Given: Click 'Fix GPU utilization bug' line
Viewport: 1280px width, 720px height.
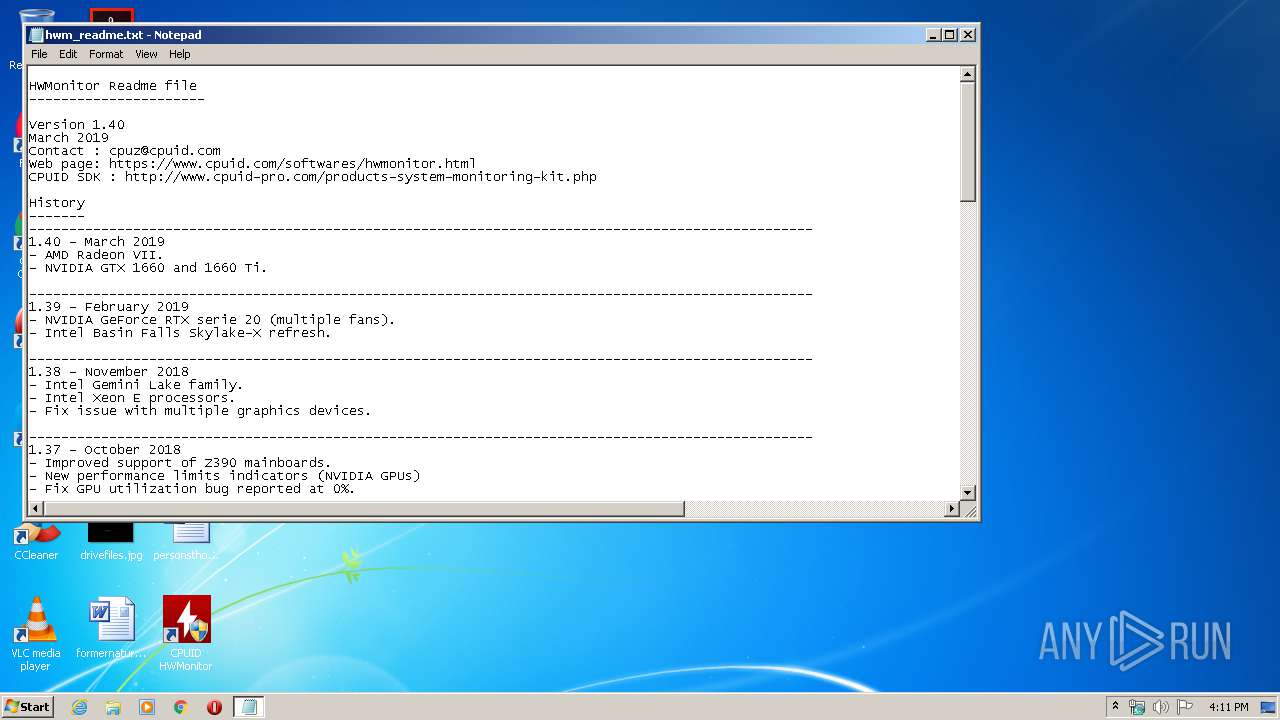Looking at the screenshot, I should [192, 489].
